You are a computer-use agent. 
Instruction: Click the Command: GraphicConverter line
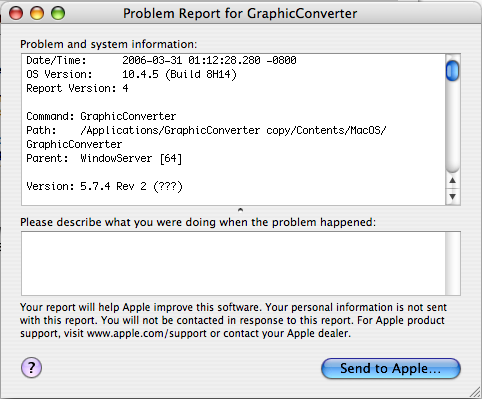[x=101, y=116]
